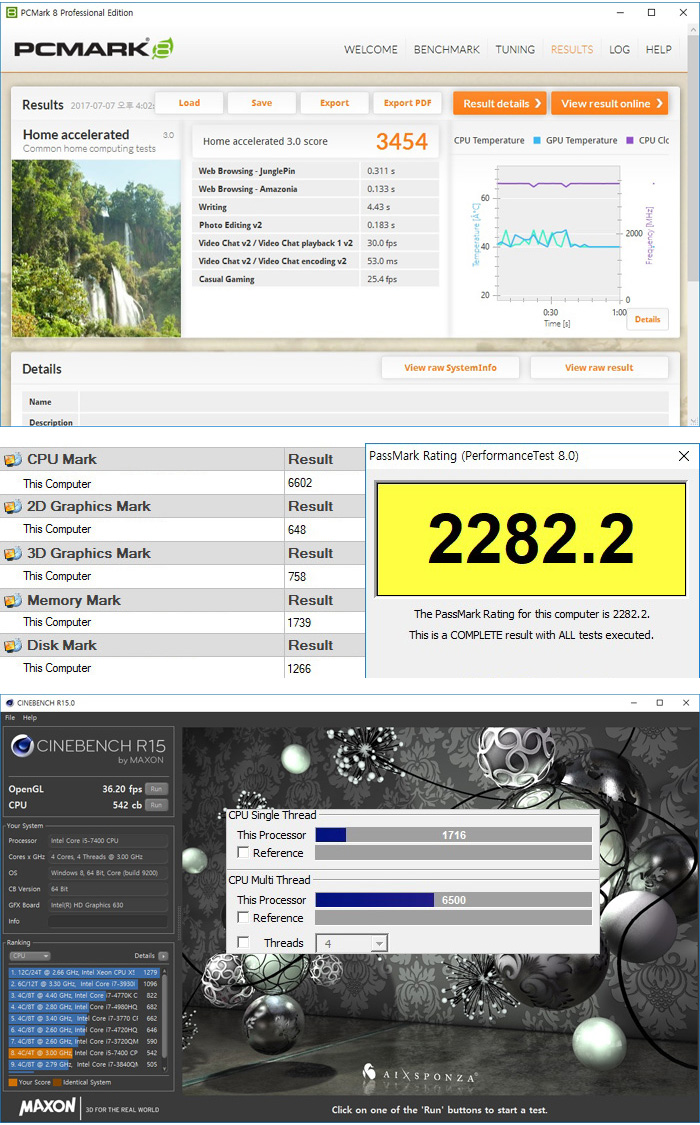Click the Disk Mark result value 1266
Viewport: 700px width, 1125px height.
[x=299, y=669]
